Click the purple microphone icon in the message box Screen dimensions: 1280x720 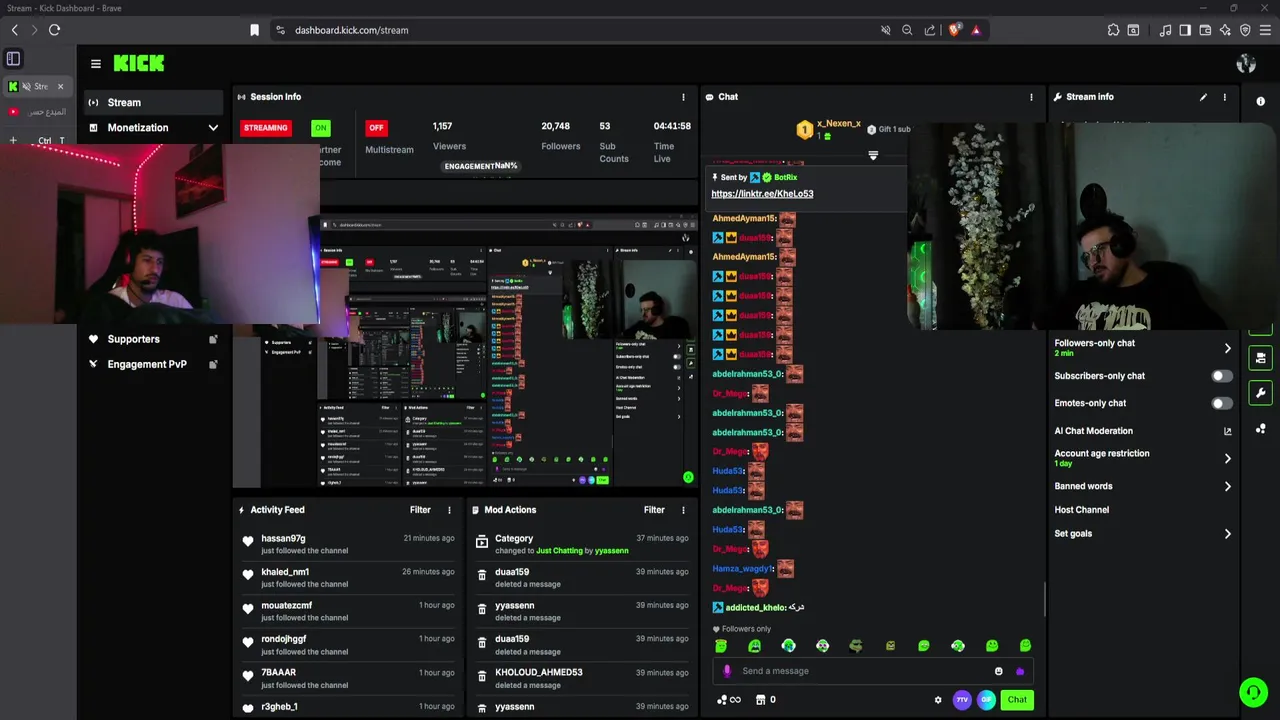point(727,671)
